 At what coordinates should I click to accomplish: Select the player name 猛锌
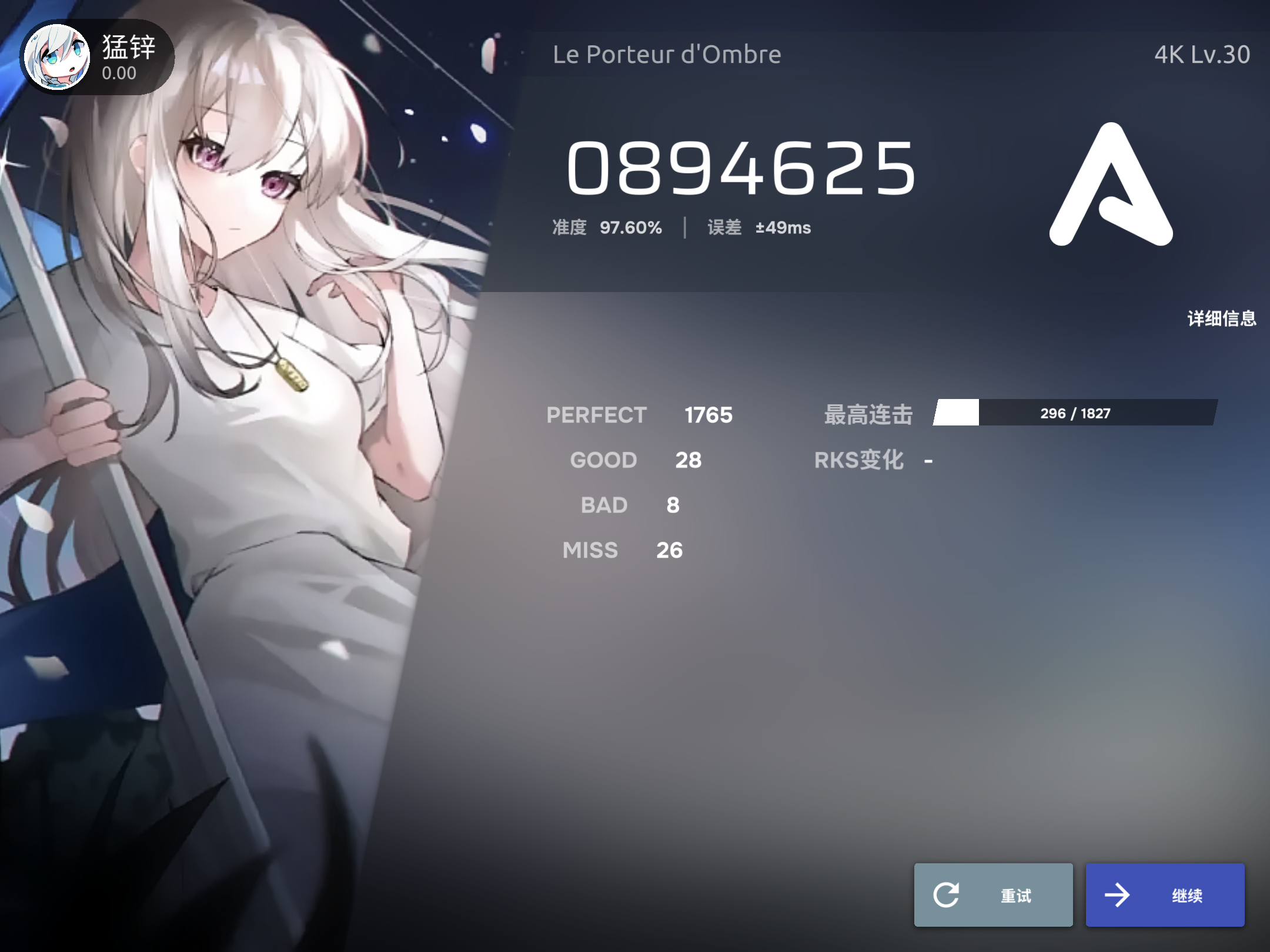tap(129, 47)
